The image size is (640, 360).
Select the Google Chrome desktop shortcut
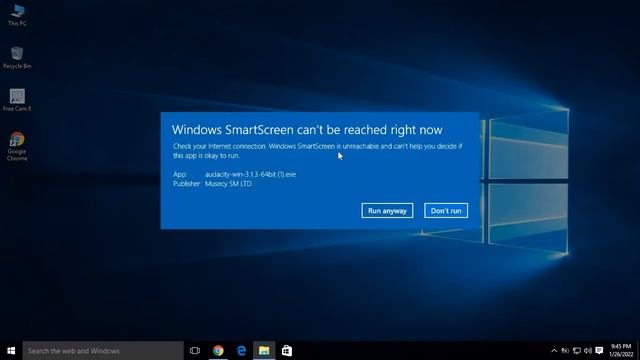pos(17,146)
